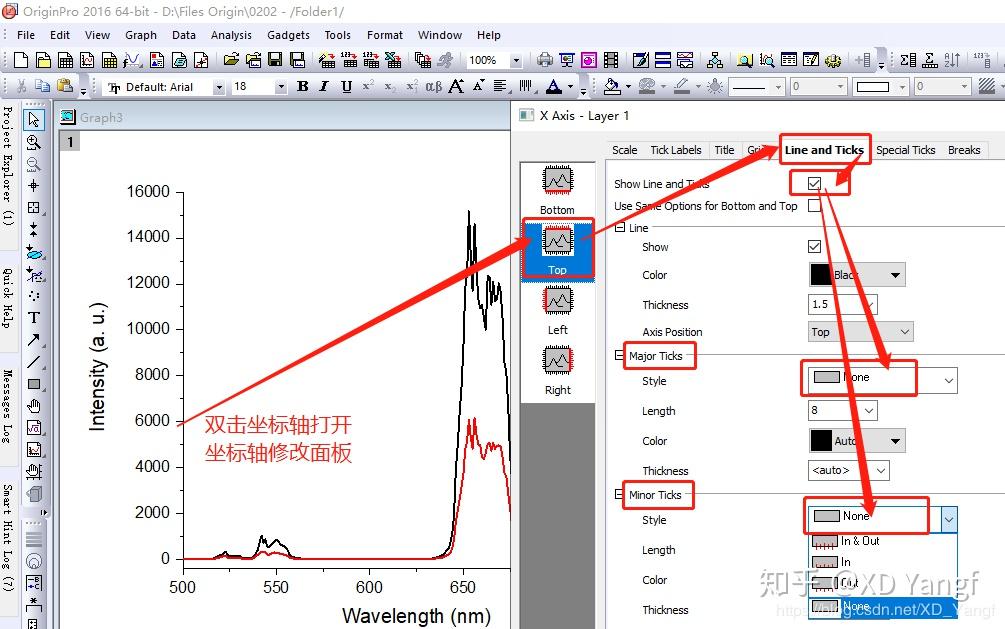The width and height of the screenshot is (1005, 629).
Task: Switch to the Special Ticks tab
Action: click(905, 150)
